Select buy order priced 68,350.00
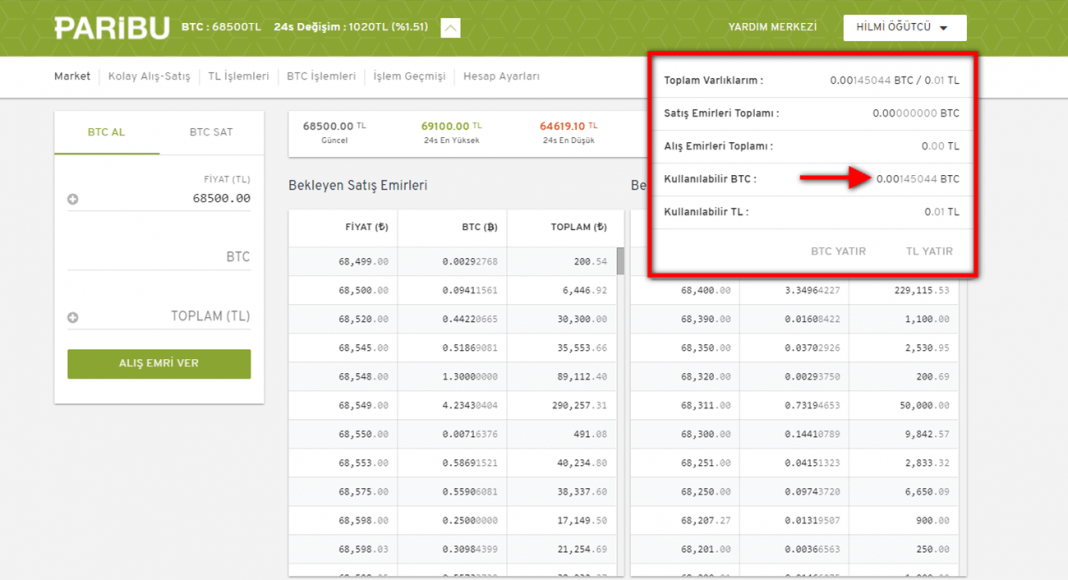The width and height of the screenshot is (1068, 580). pyautogui.click(x=795, y=348)
